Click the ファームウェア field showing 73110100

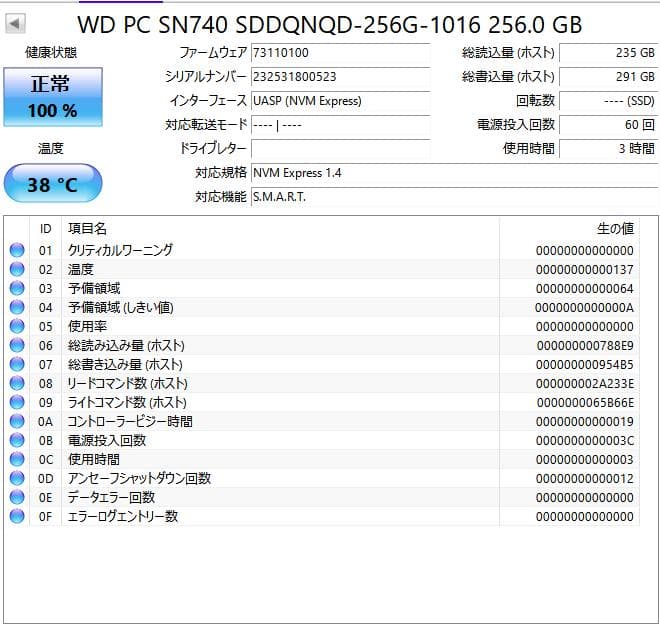click(x=341, y=53)
